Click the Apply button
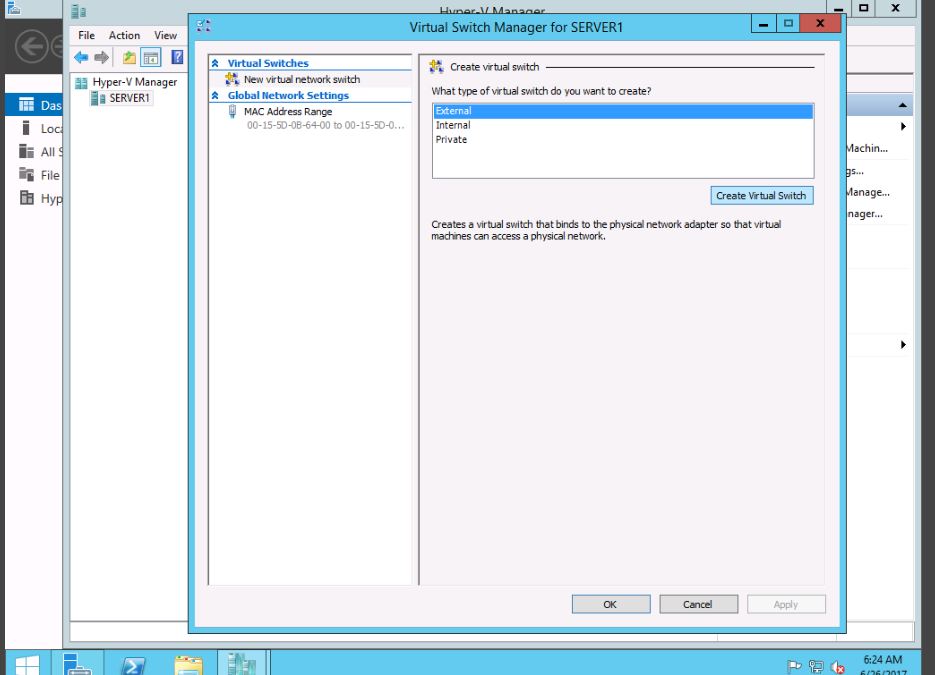 click(786, 604)
